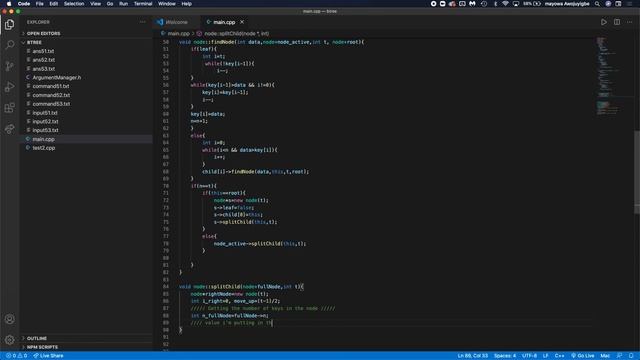Image resolution: width=640 pixels, height=360 pixels.
Task: Open test2.cpp in the file tree
Action: coord(86,148)
